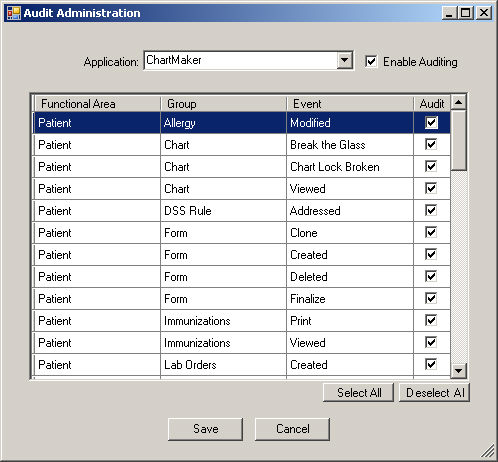The width and height of the screenshot is (498, 462).
Task: Click the scroll up arrow of the table
Action: [458, 102]
